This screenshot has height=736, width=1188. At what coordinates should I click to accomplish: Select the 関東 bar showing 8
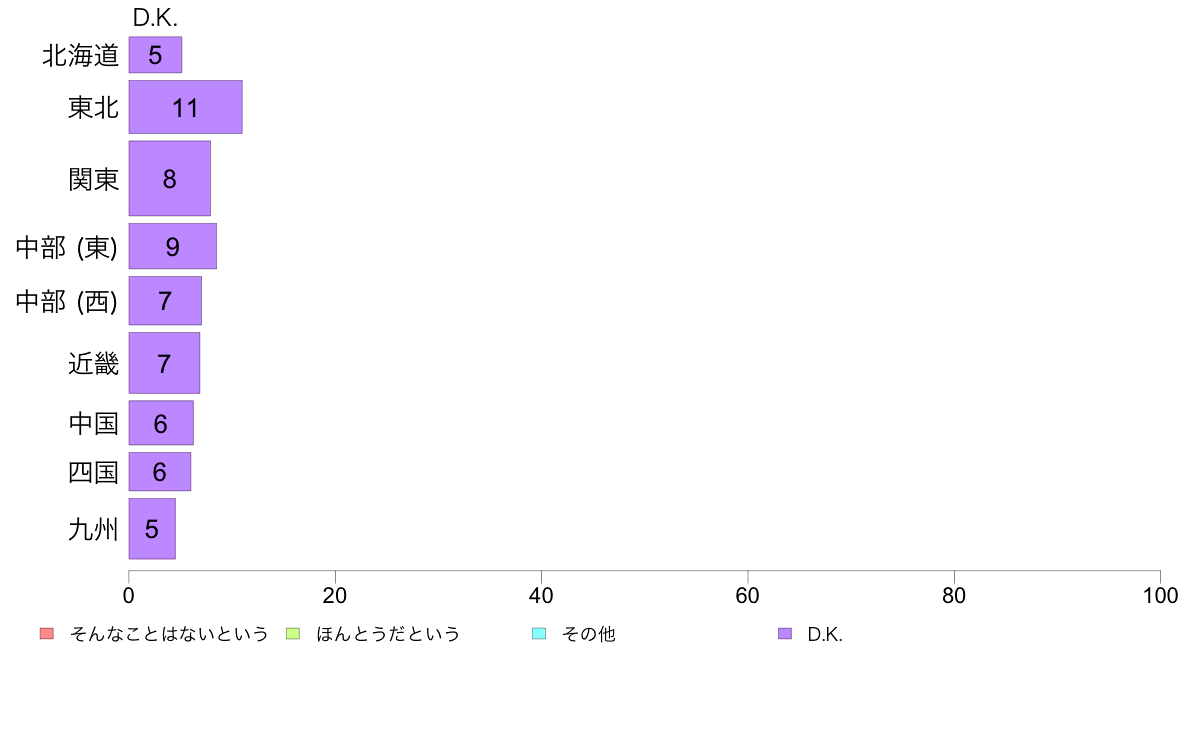tap(170, 178)
